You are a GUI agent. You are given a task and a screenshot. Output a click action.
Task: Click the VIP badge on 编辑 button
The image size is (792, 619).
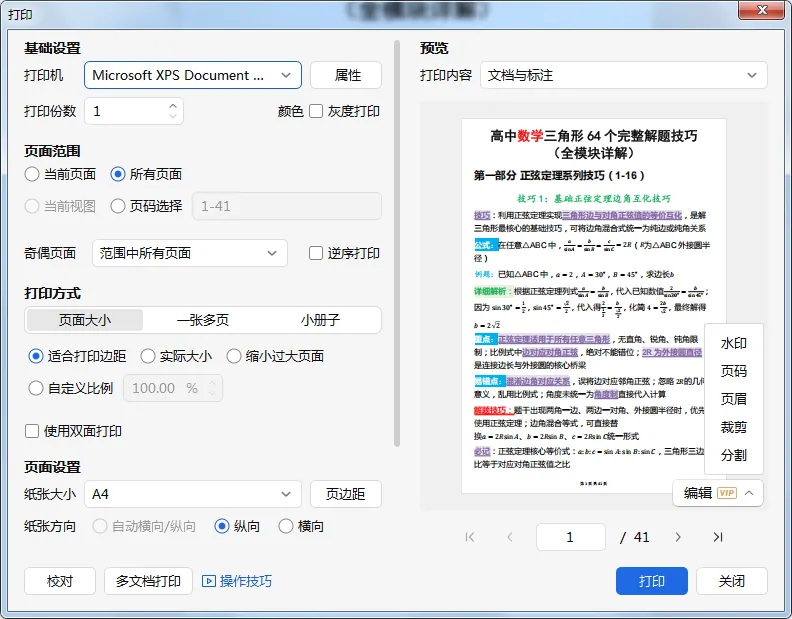pos(727,493)
